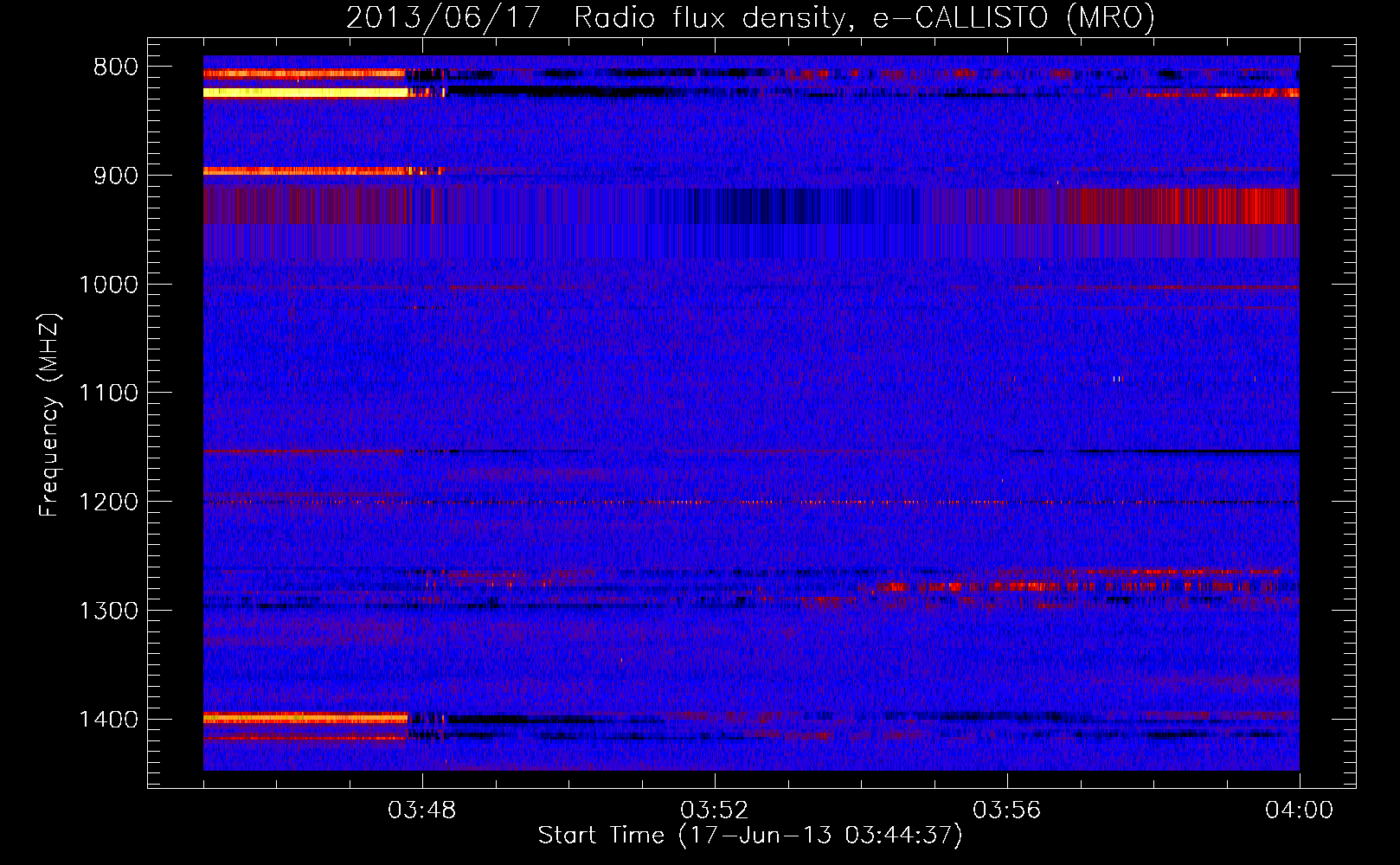1400x865 pixels.
Task: Click the 03:52 time axis label
Action: (x=714, y=811)
